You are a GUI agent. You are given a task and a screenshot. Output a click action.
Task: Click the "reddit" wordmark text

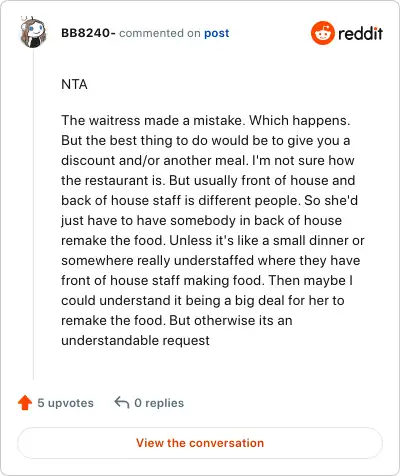click(360, 33)
